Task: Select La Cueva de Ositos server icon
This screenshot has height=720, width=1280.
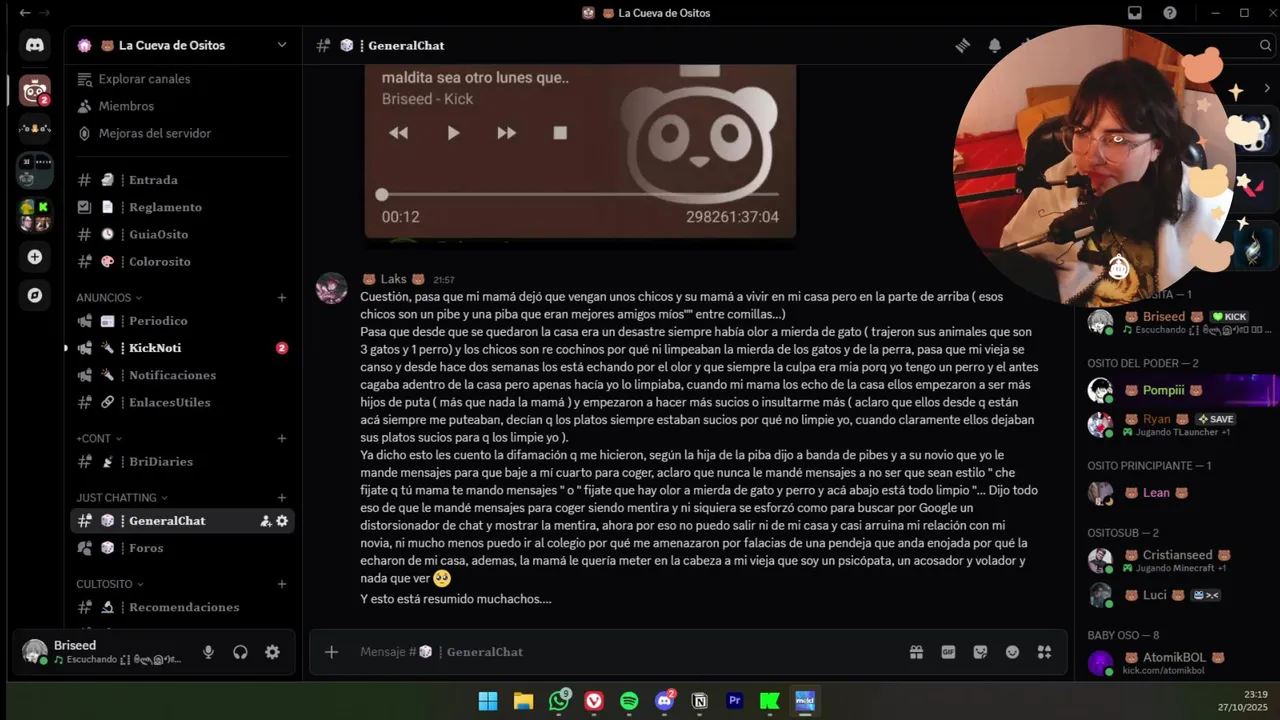Action: coord(35,90)
